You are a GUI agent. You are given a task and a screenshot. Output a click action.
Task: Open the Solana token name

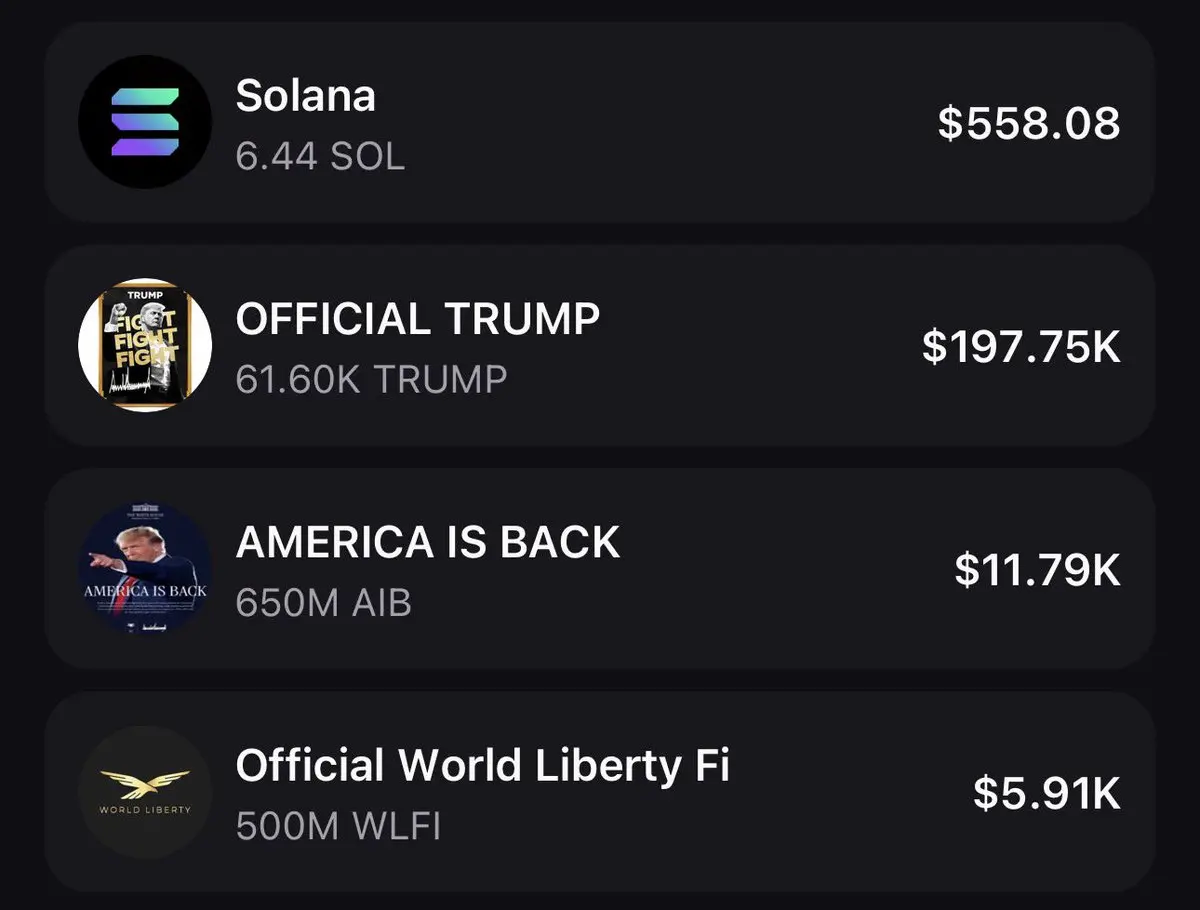(x=306, y=96)
